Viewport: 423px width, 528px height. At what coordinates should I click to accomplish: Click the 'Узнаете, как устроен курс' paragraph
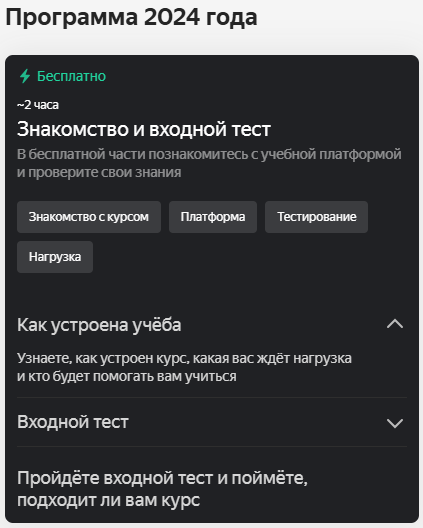pyautogui.click(x=184, y=358)
